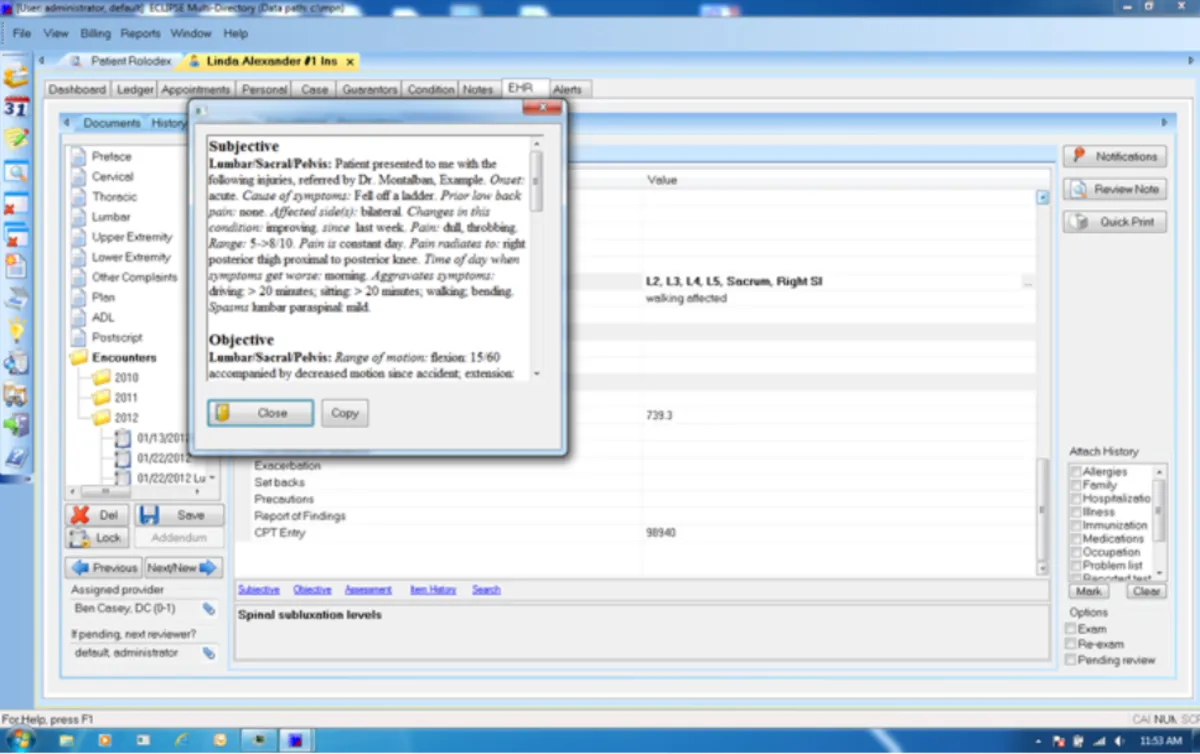The image size is (1200, 754).
Task: Open the Upper Extremity document
Action: pyautogui.click(x=132, y=237)
